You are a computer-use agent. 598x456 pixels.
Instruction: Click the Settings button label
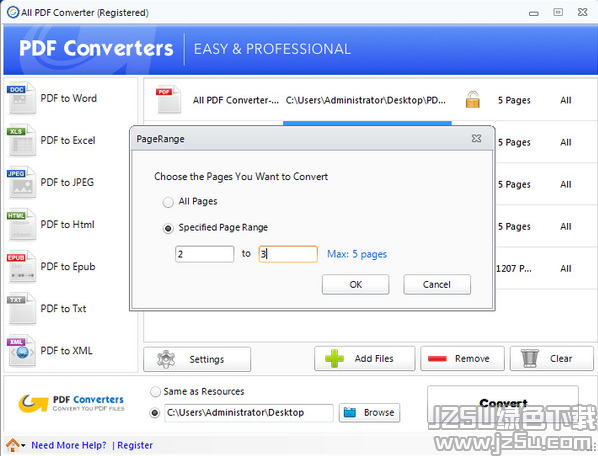click(206, 359)
